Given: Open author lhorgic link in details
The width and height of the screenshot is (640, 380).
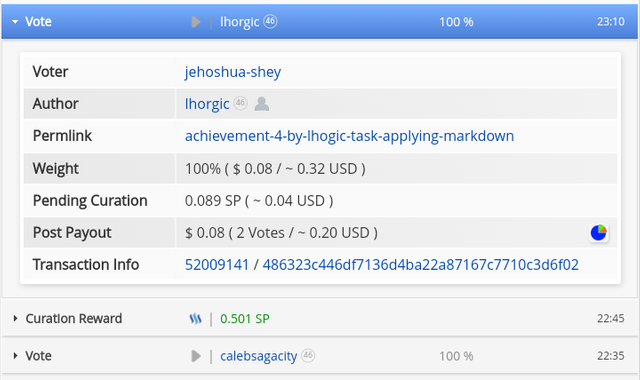Looking at the screenshot, I should [207, 104].
